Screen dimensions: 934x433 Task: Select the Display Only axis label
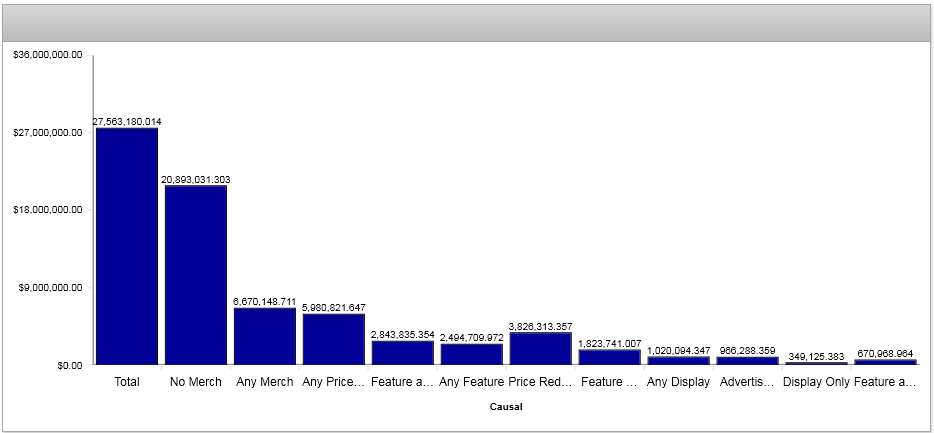[816, 382]
